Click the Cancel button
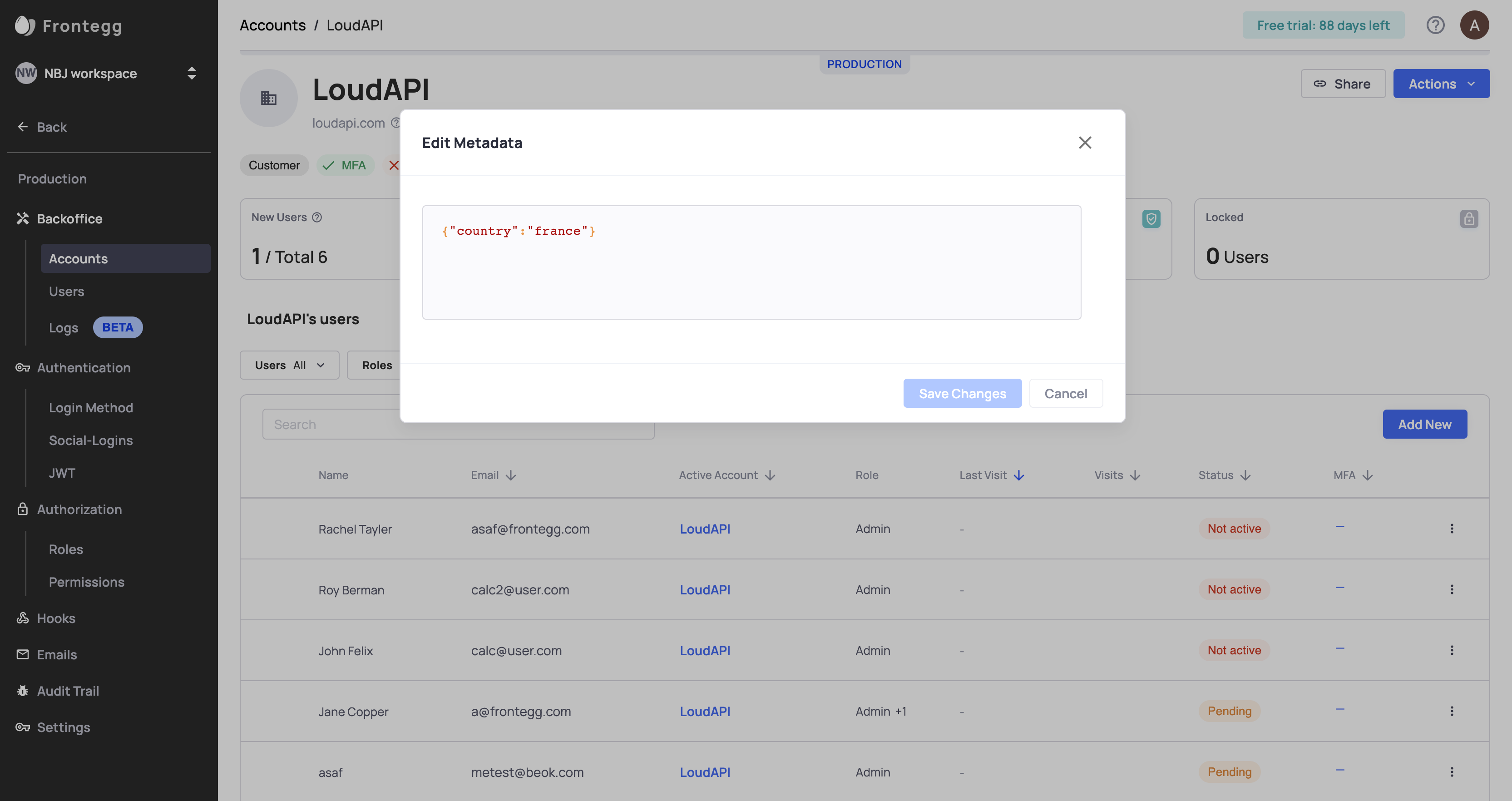1512x801 pixels. coord(1065,393)
